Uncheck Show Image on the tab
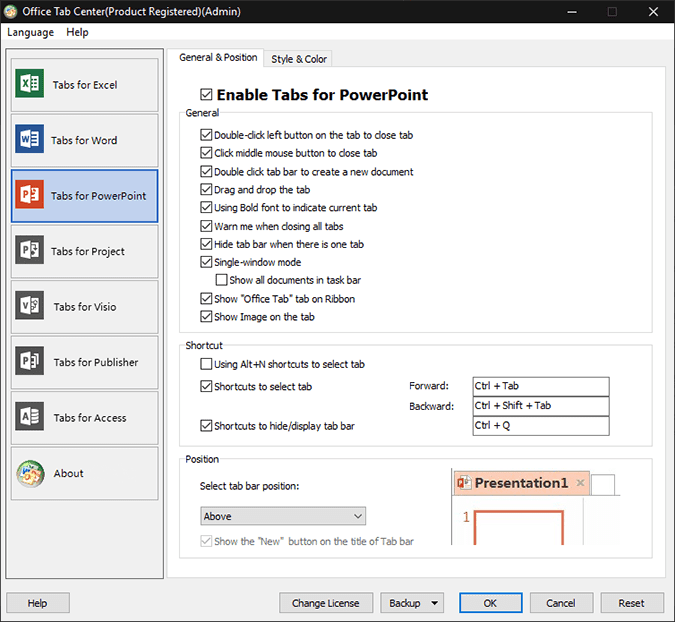This screenshot has height=622, width=675. 206,317
